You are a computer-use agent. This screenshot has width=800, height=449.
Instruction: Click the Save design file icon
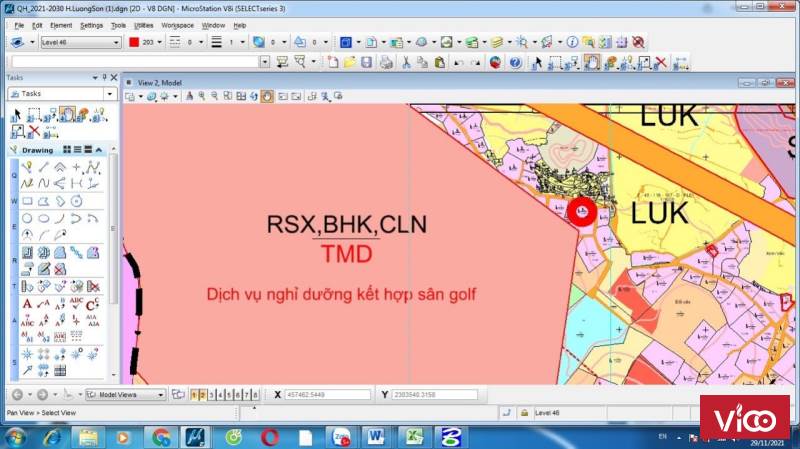(x=366, y=62)
